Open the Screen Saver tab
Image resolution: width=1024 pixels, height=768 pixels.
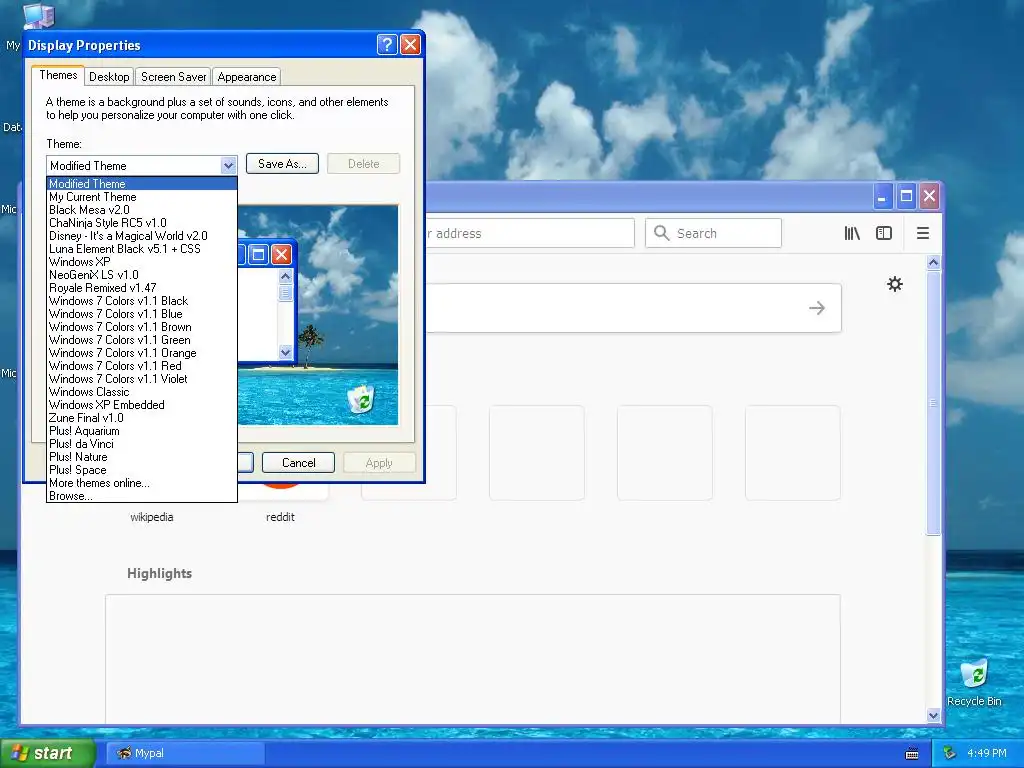pos(174,77)
